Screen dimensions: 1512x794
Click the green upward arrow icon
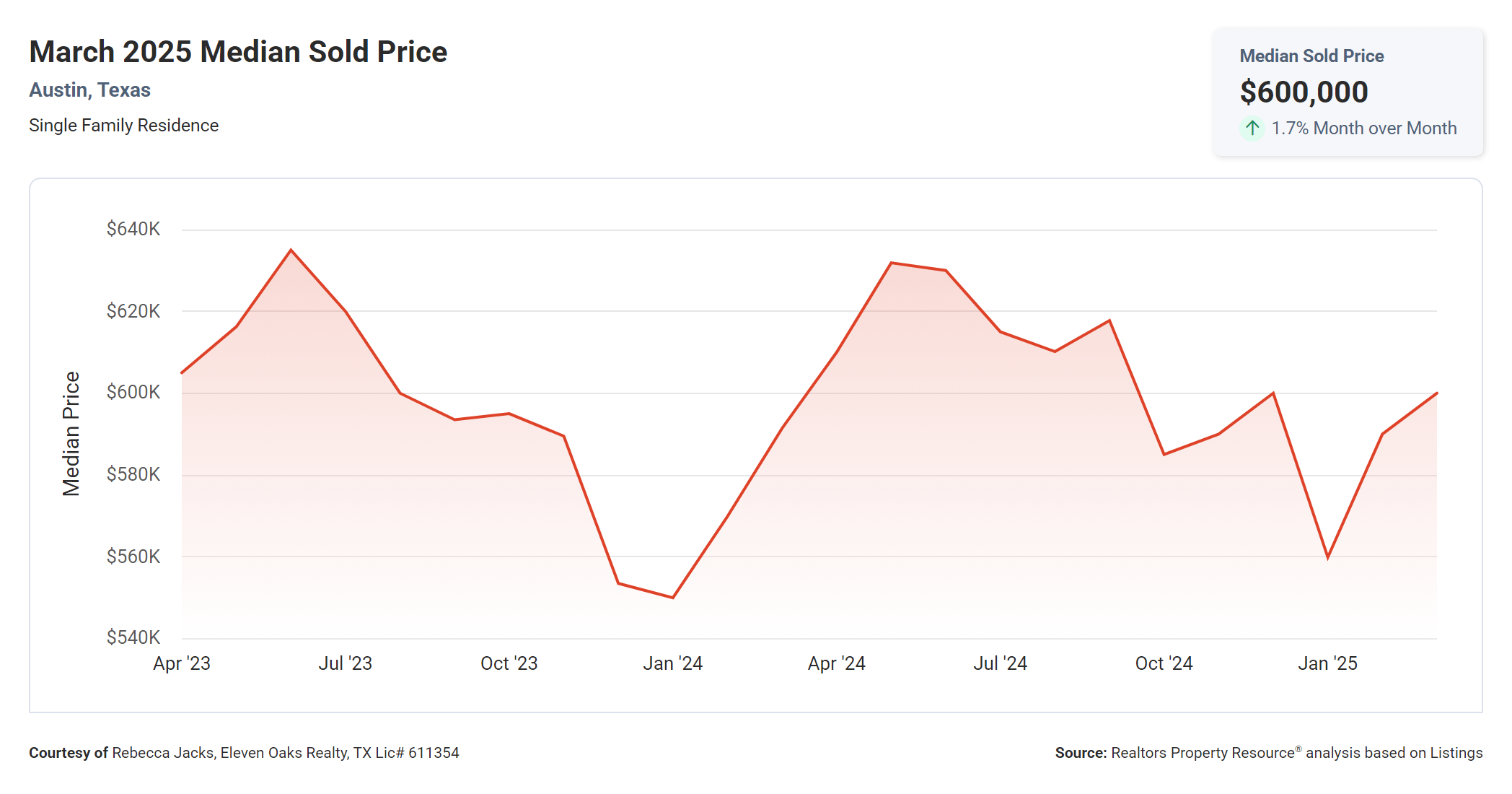tap(1252, 128)
